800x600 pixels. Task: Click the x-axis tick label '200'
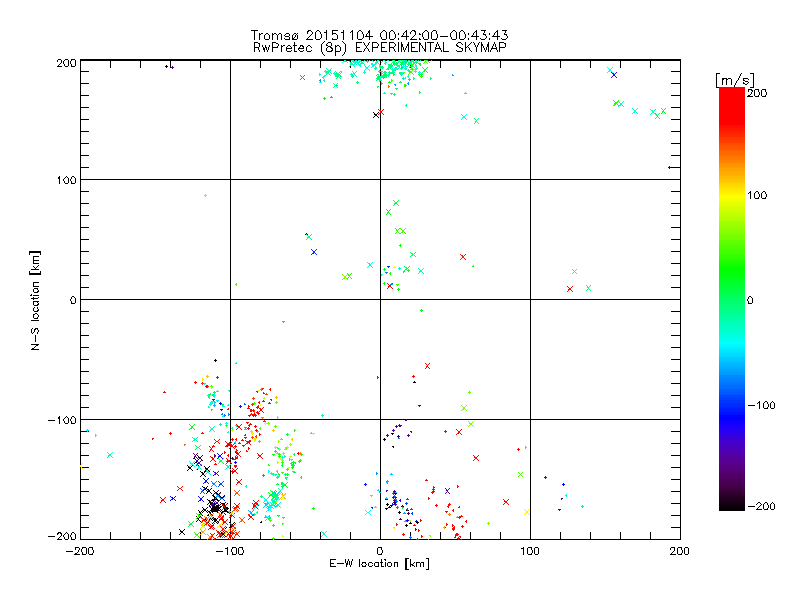coord(680,551)
